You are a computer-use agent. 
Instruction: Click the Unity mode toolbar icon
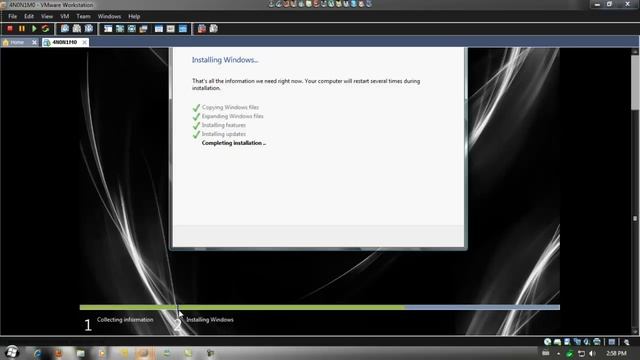point(143,29)
